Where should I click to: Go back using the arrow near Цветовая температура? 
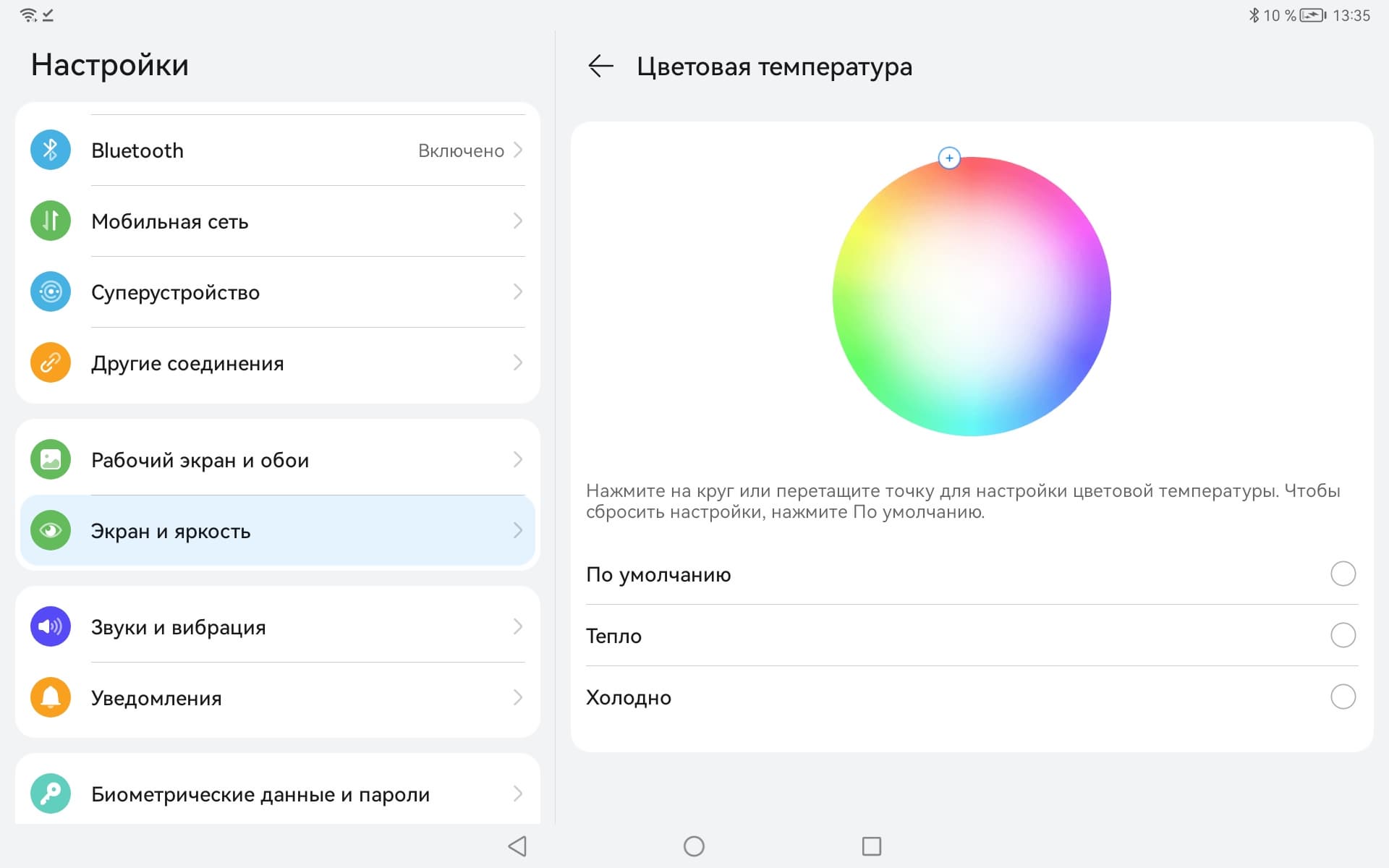tap(600, 67)
